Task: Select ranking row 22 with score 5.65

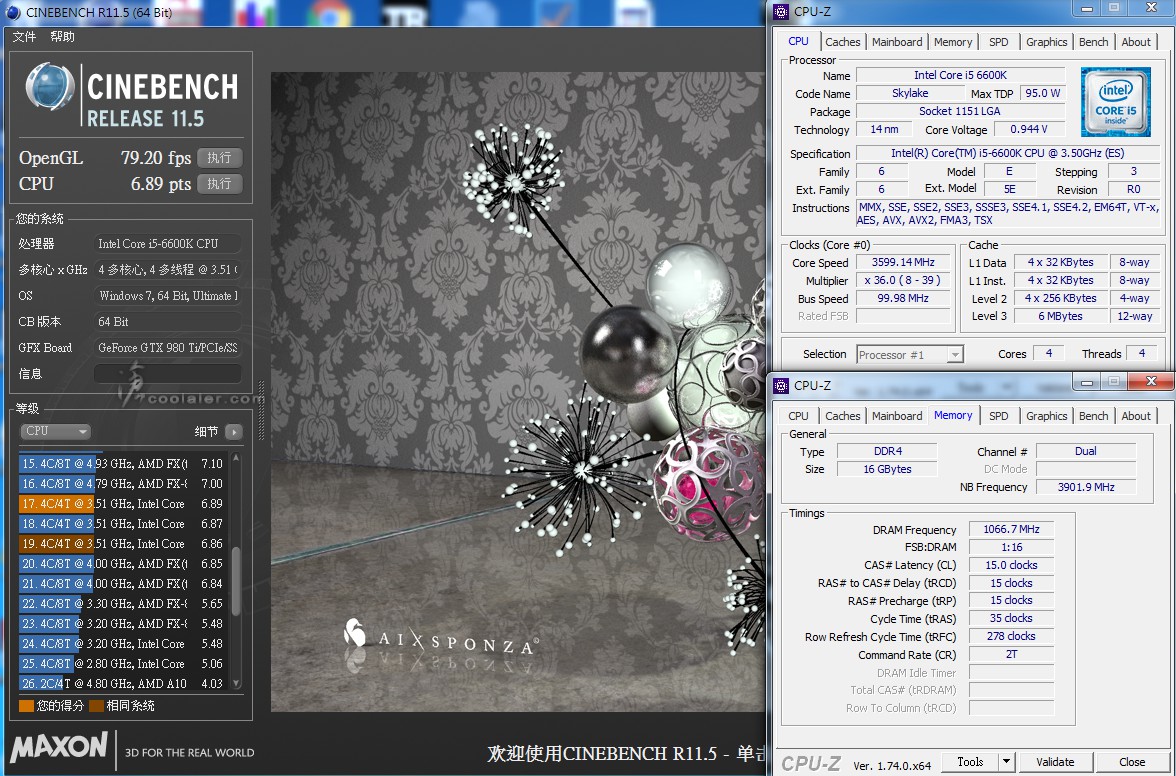Action: click(x=124, y=604)
